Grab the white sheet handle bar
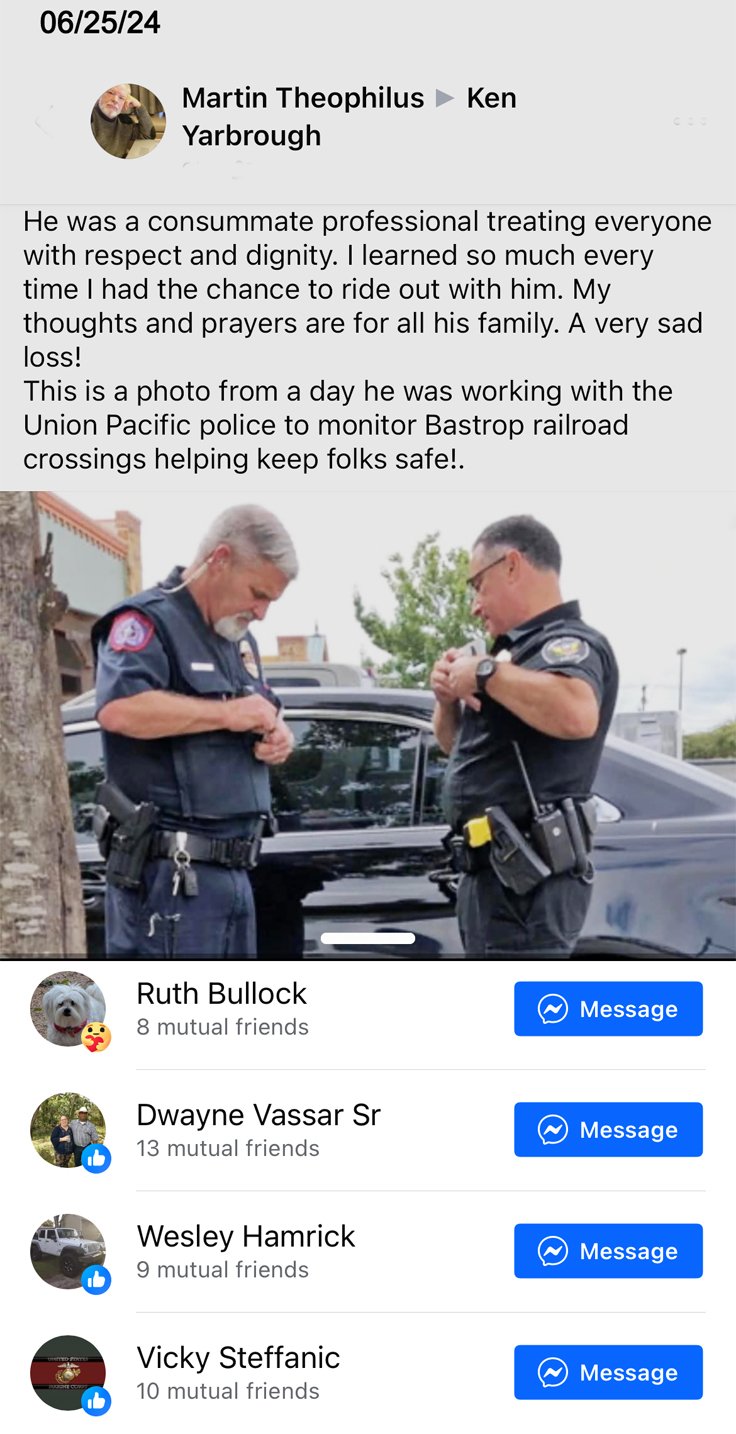The width and height of the screenshot is (736, 1434). pyautogui.click(x=368, y=938)
